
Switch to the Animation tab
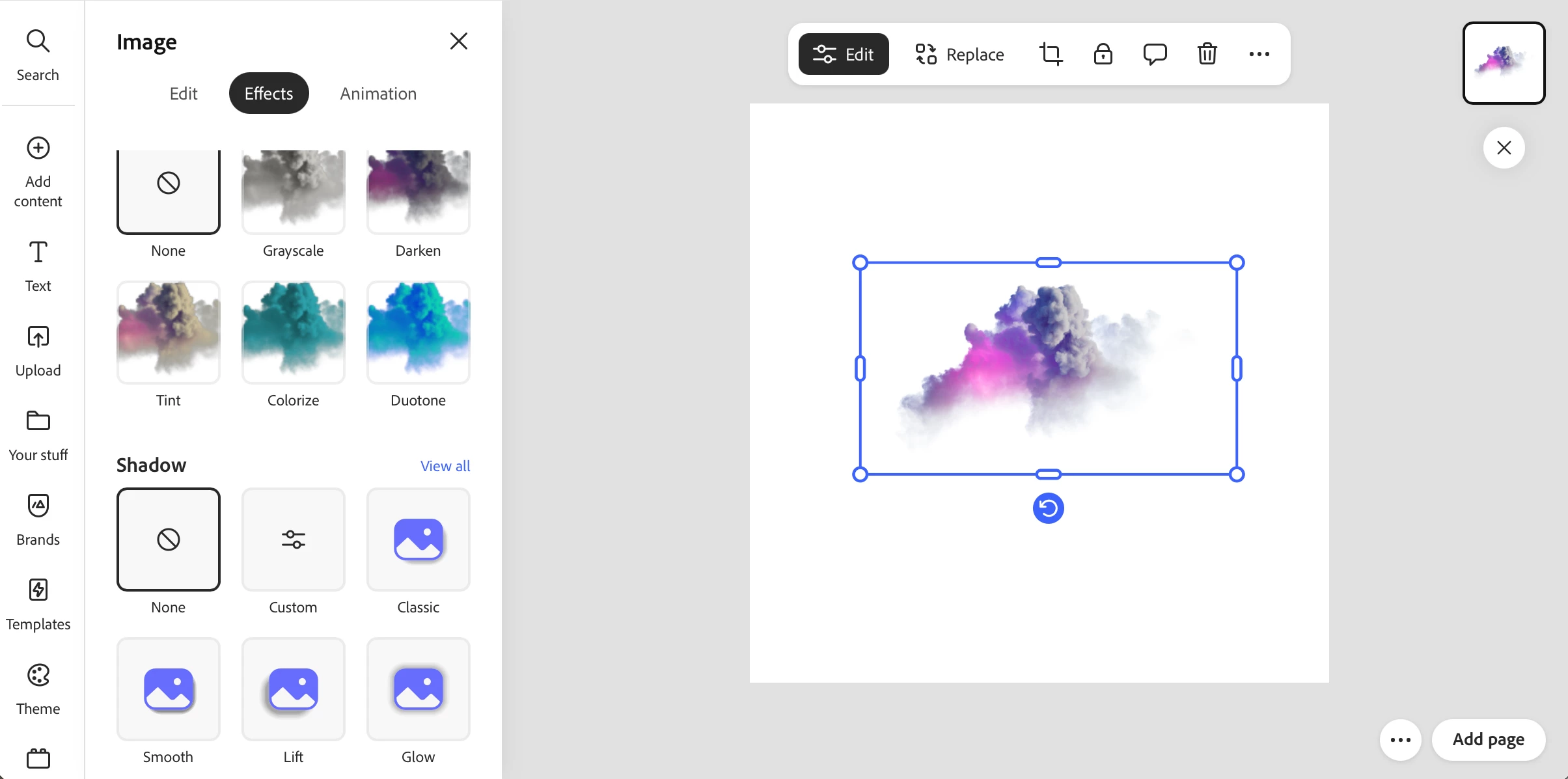(x=378, y=94)
